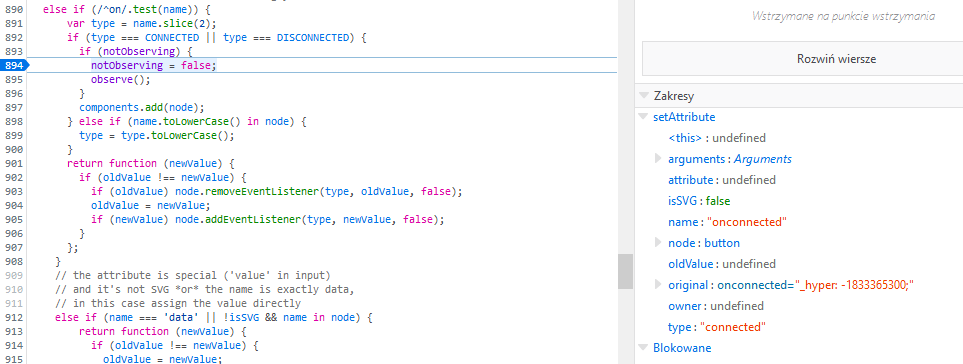Click 'name.toLowerCase() in node' on line 898
963x364 pixels.
[x=214, y=122]
